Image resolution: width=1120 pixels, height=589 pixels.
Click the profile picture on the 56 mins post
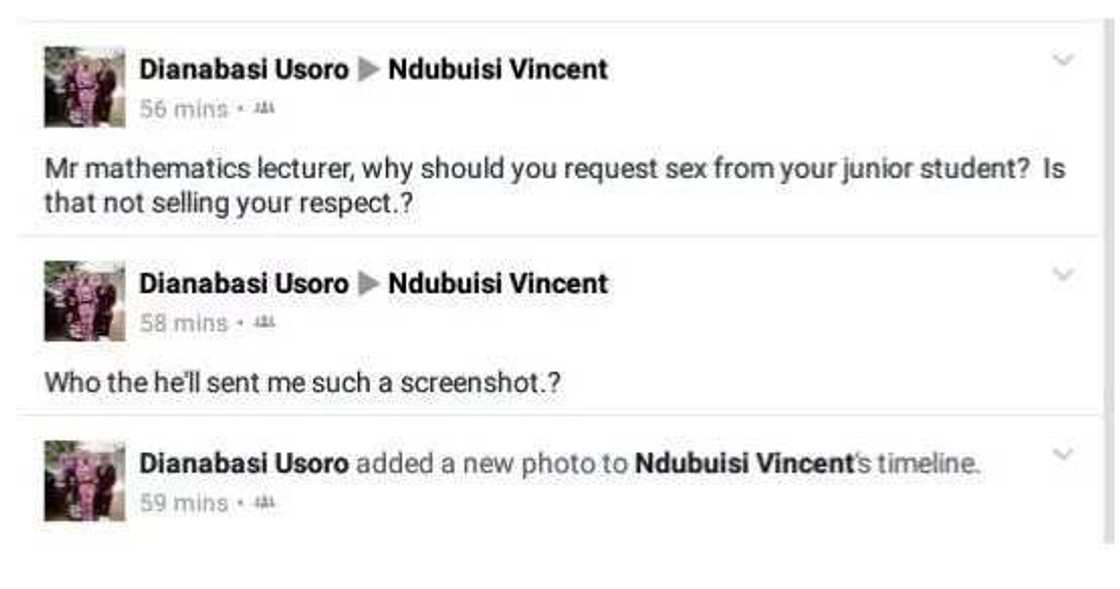(x=85, y=87)
